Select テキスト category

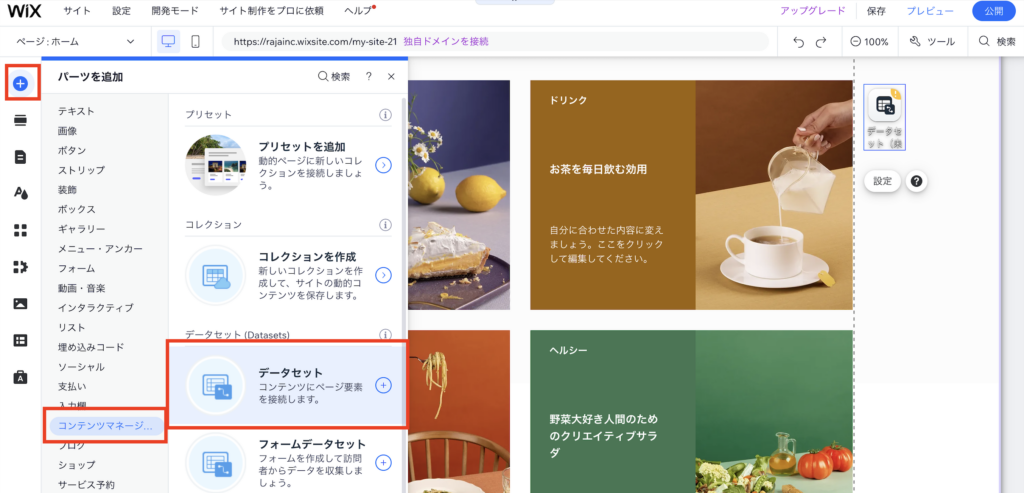(76, 111)
